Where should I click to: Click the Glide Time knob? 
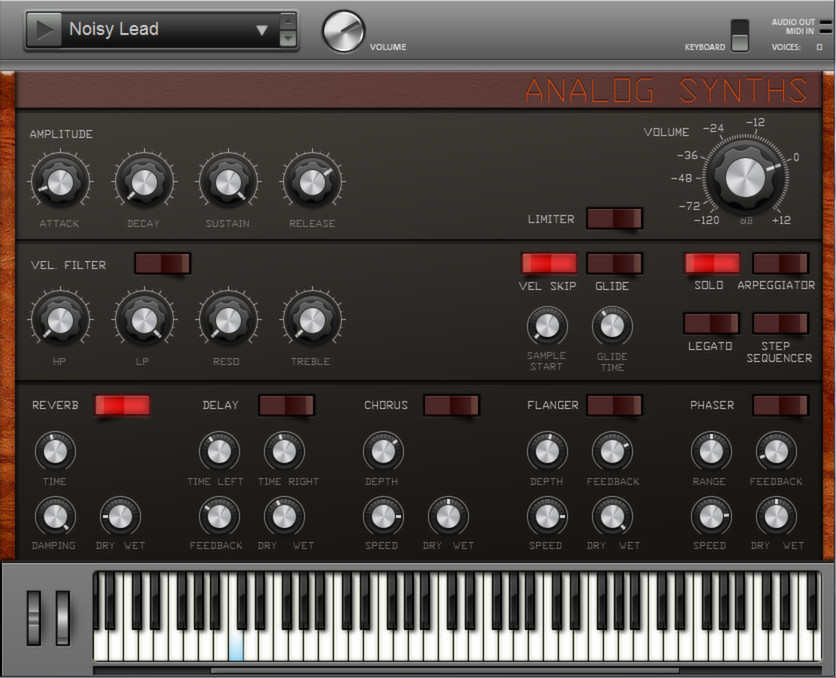(x=612, y=325)
